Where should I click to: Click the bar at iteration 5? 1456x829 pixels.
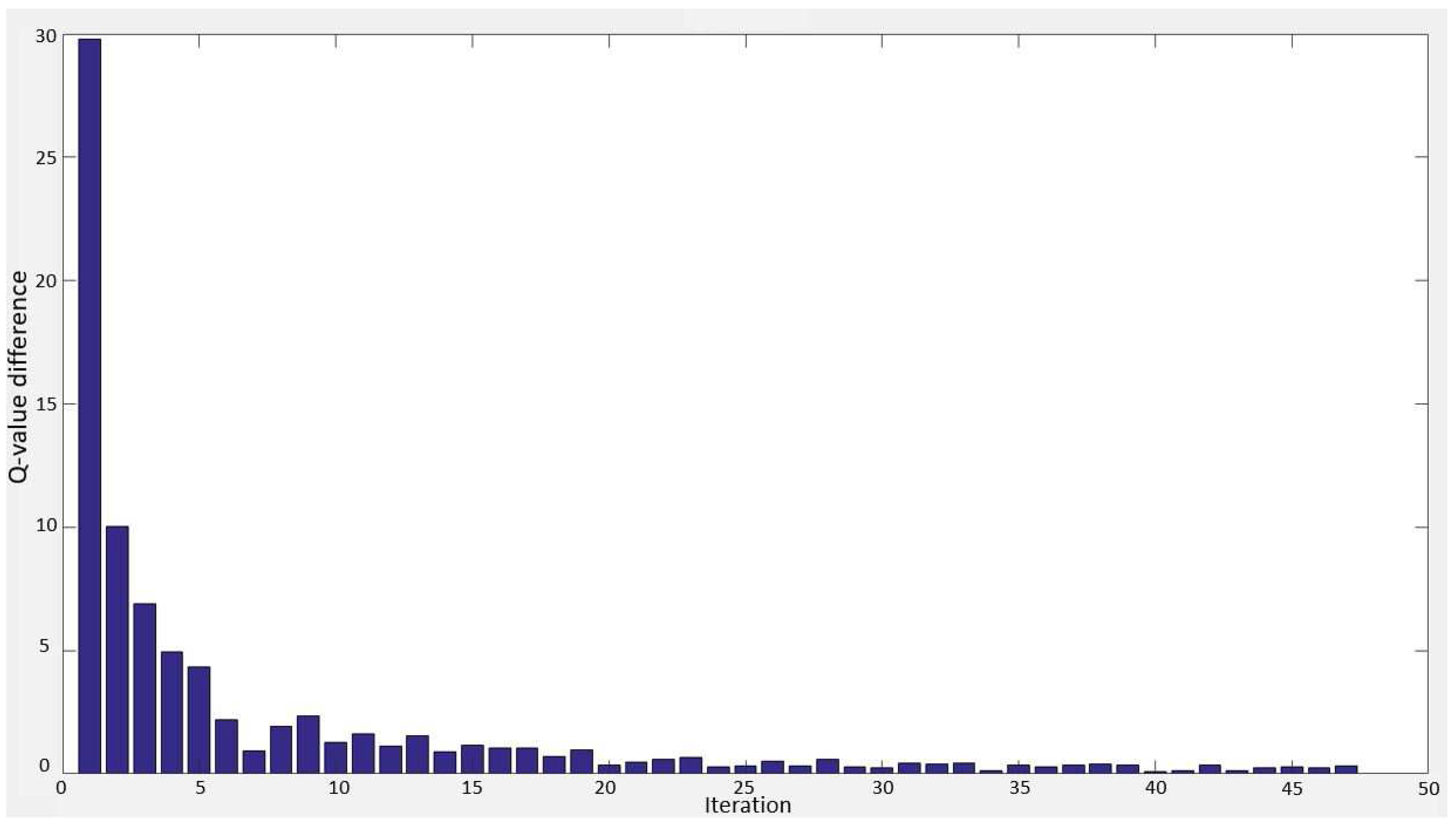[199, 720]
